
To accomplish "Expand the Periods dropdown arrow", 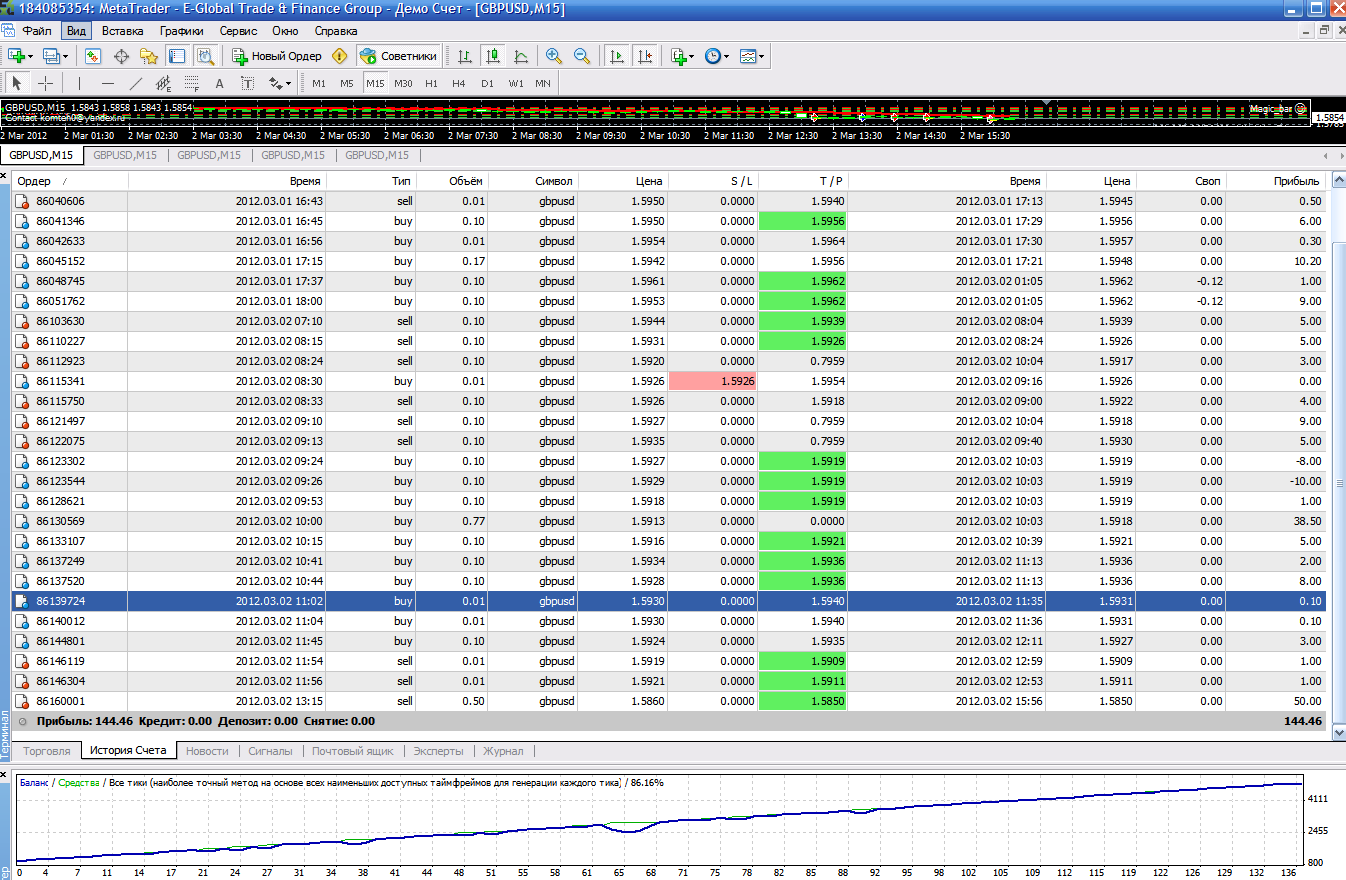I will pyautogui.click(x=726, y=56).
